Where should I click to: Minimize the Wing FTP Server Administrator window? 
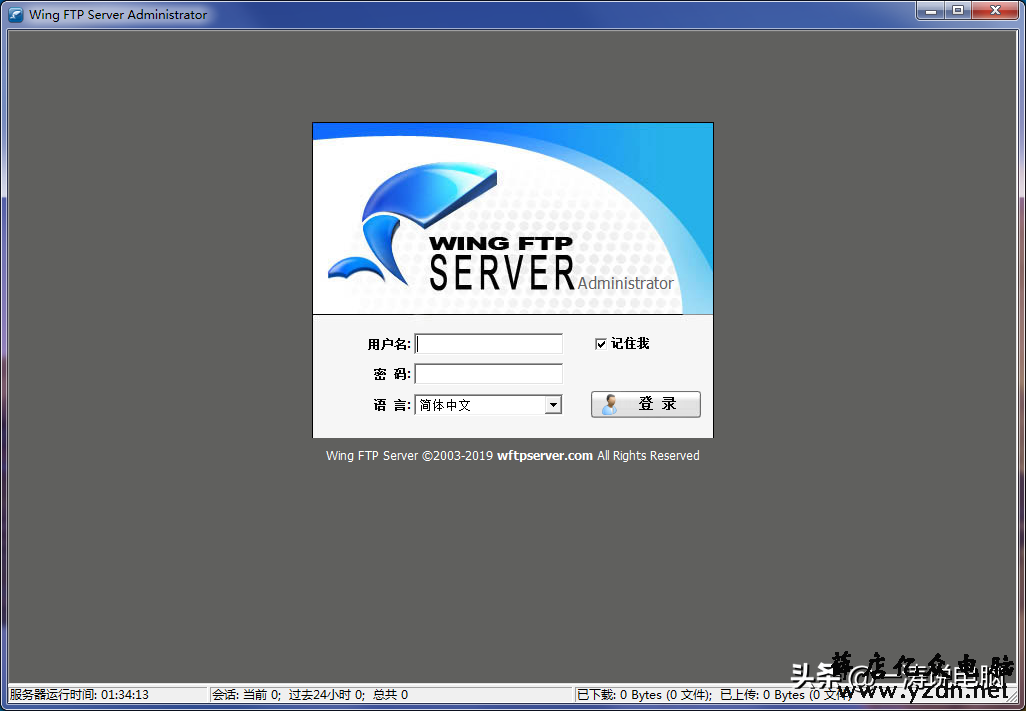coord(930,10)
